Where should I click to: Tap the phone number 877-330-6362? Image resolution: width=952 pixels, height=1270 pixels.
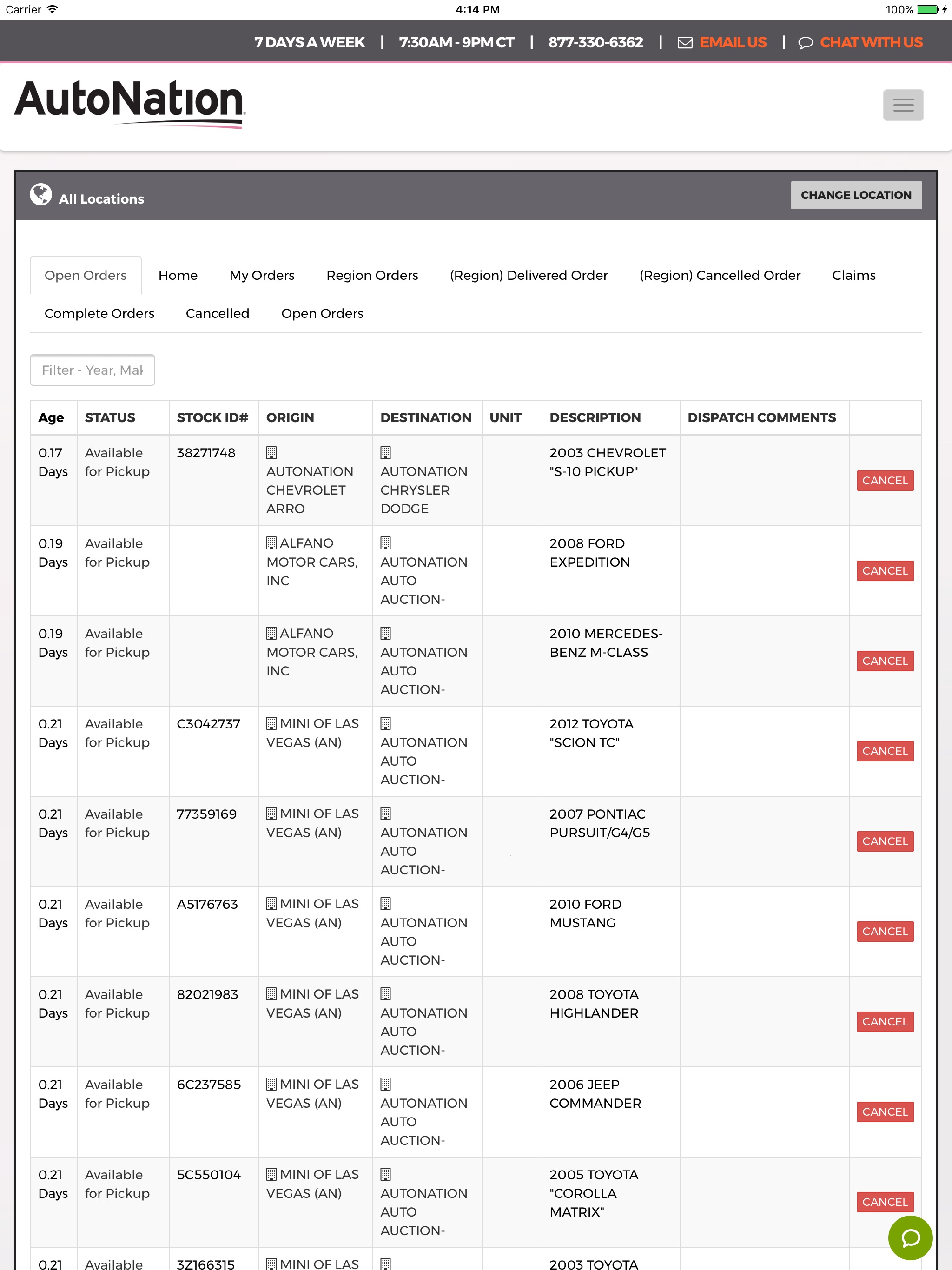tap(595, 42)
